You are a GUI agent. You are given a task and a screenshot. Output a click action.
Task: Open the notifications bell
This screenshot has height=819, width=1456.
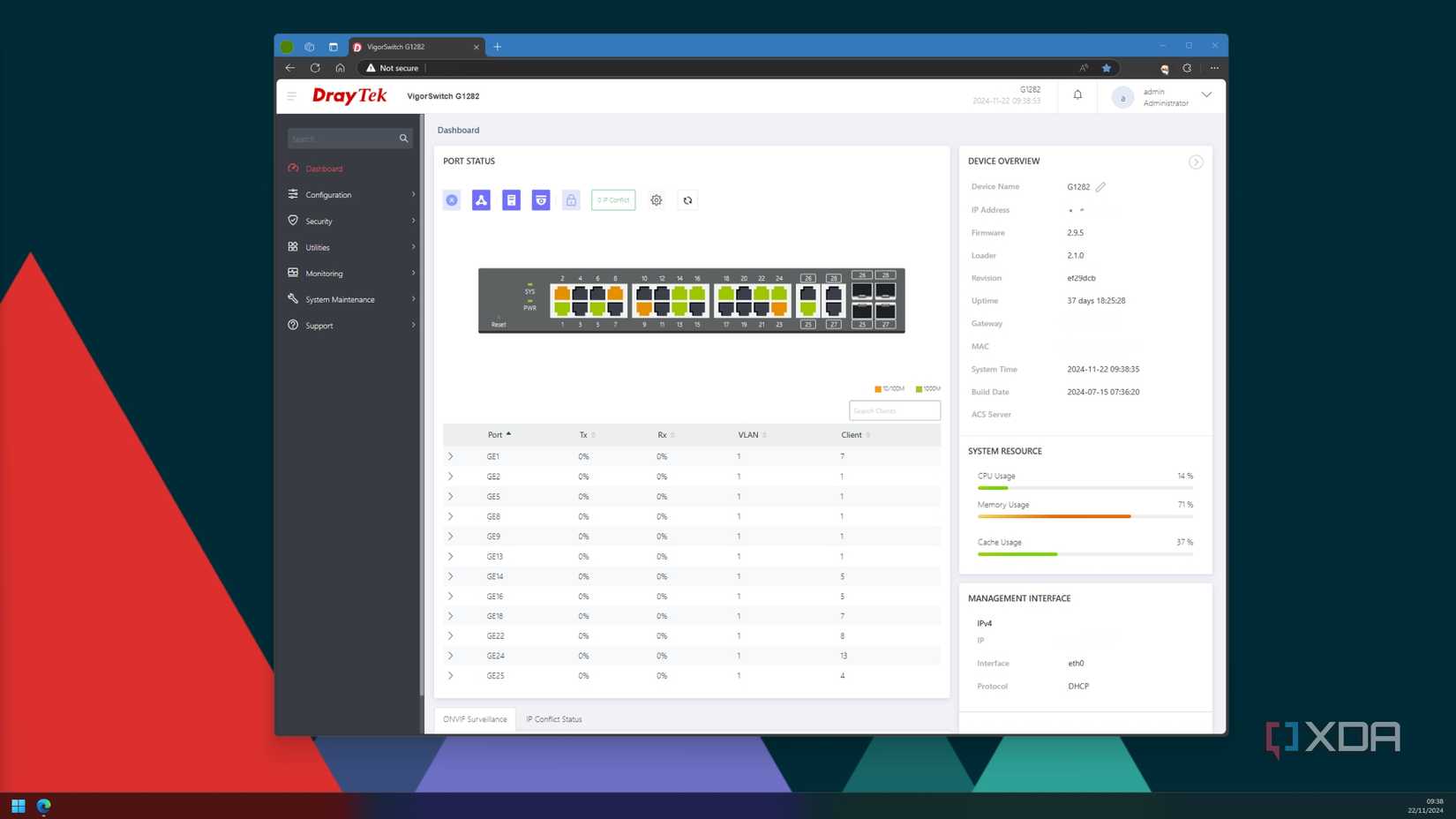[1077, 94]
